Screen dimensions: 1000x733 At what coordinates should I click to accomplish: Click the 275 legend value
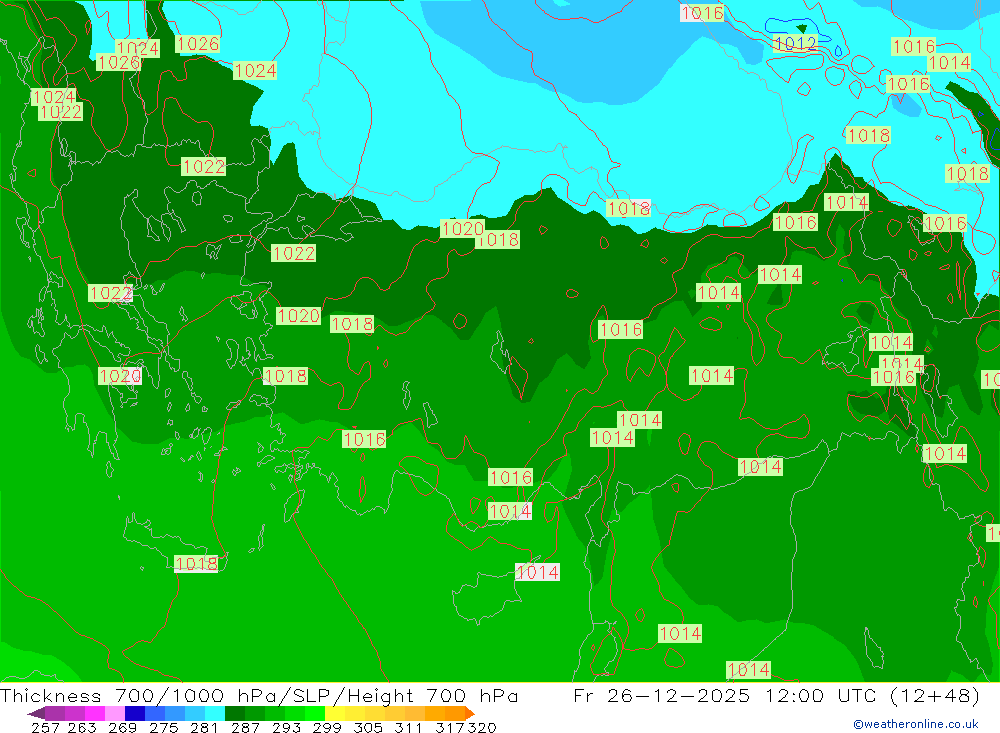tap(163, 727)
